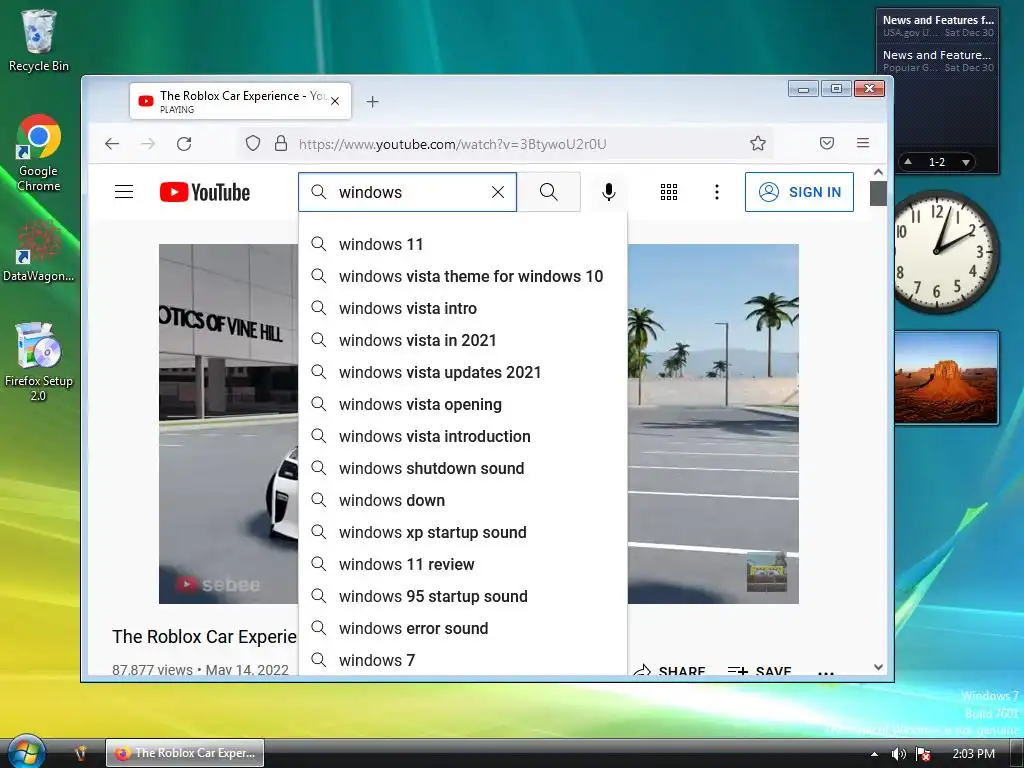Click SHARE under the video
The image size is (1024, 768).
(669, 671)
